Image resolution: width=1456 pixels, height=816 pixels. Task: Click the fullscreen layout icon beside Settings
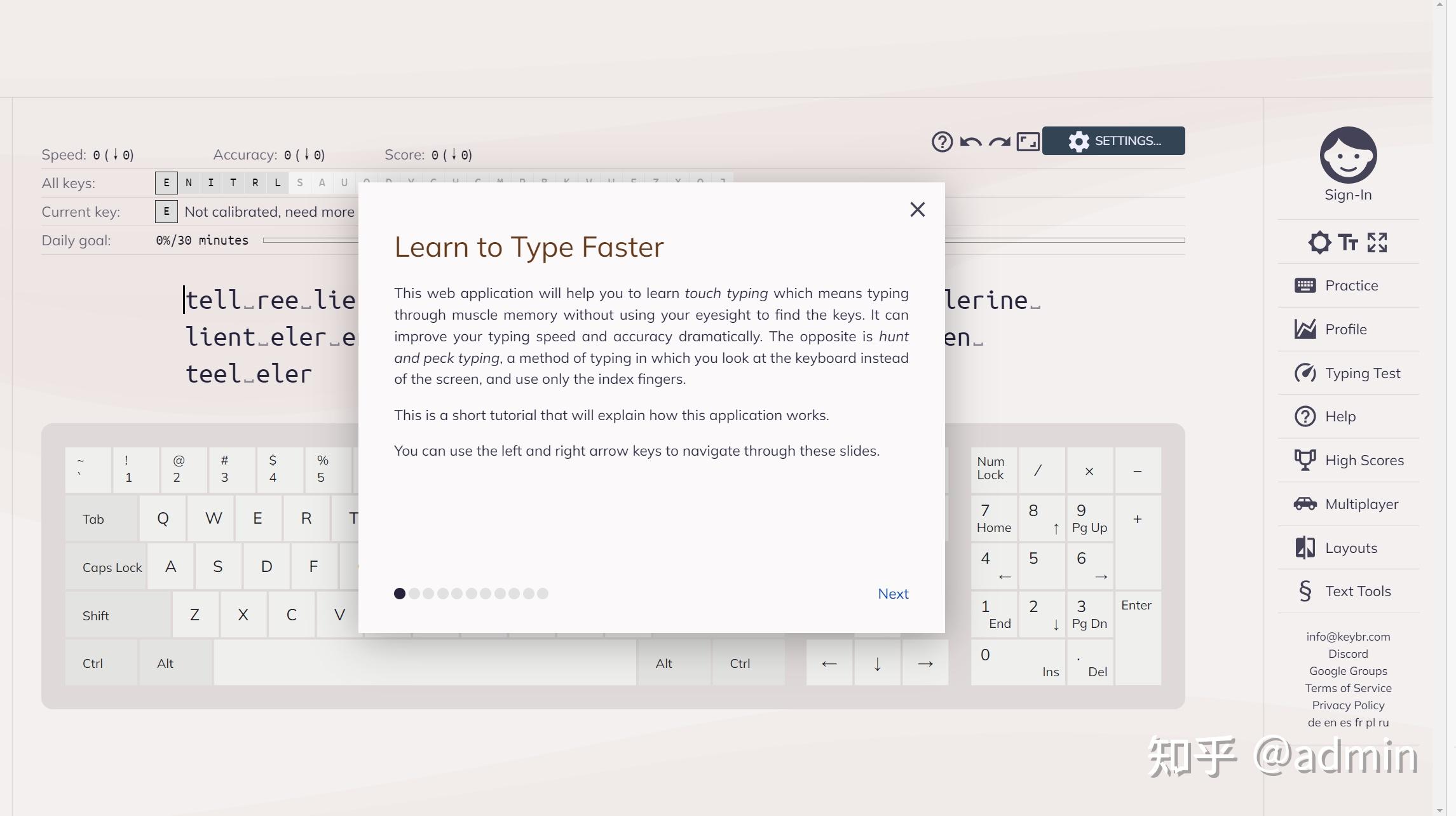point(1028,141)
